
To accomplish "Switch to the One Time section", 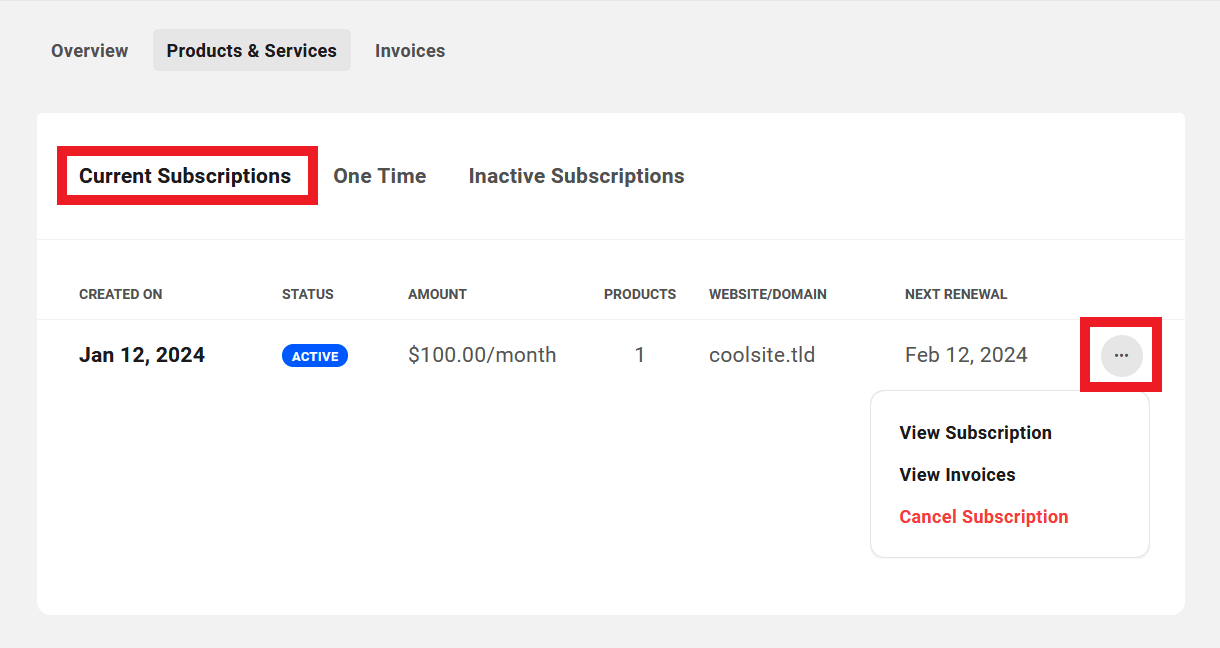I will tap(380, 175).
